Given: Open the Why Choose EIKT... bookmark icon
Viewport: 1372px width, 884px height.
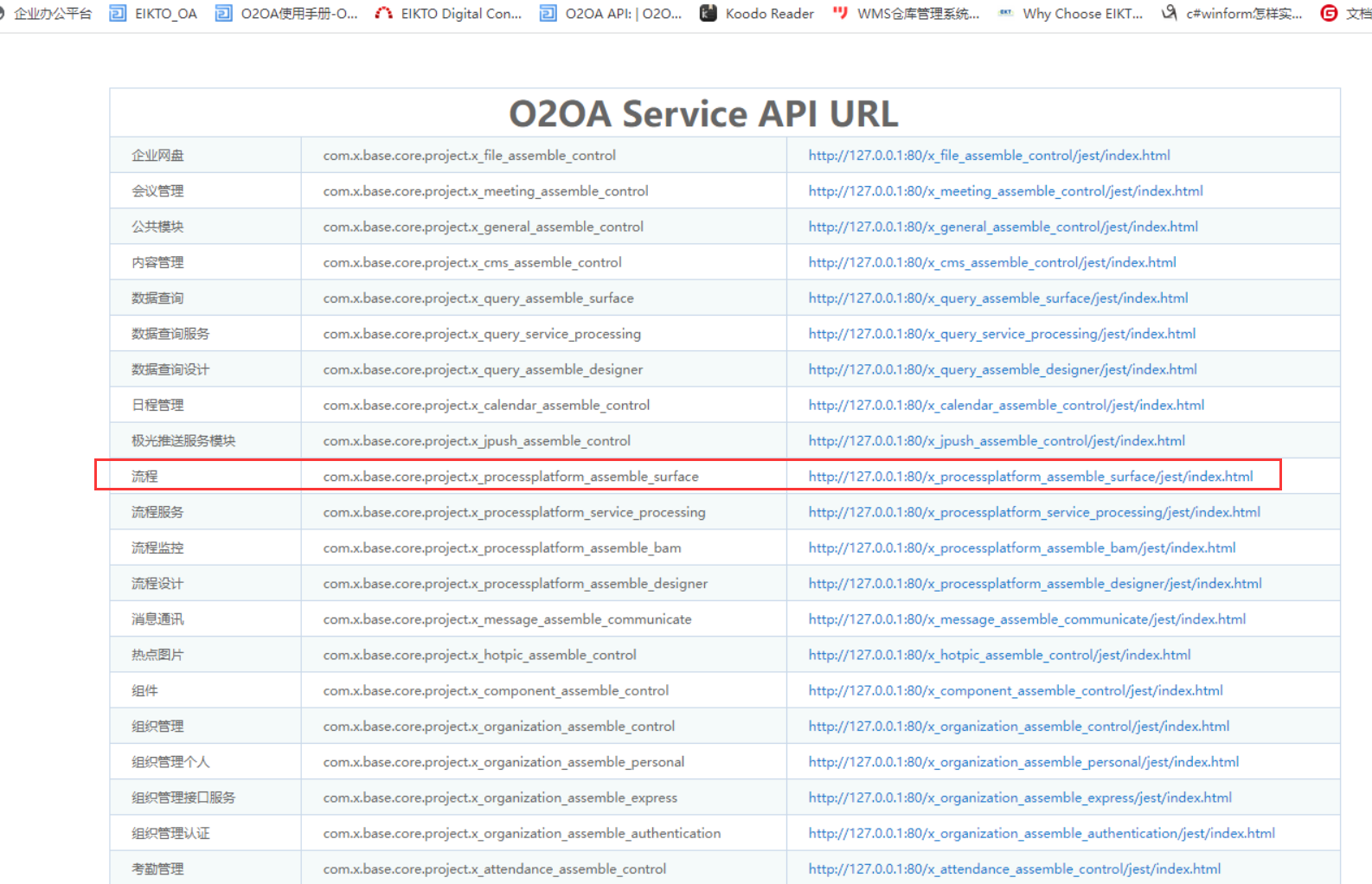Looking at the screenshot, I should tap(1006, 13).
